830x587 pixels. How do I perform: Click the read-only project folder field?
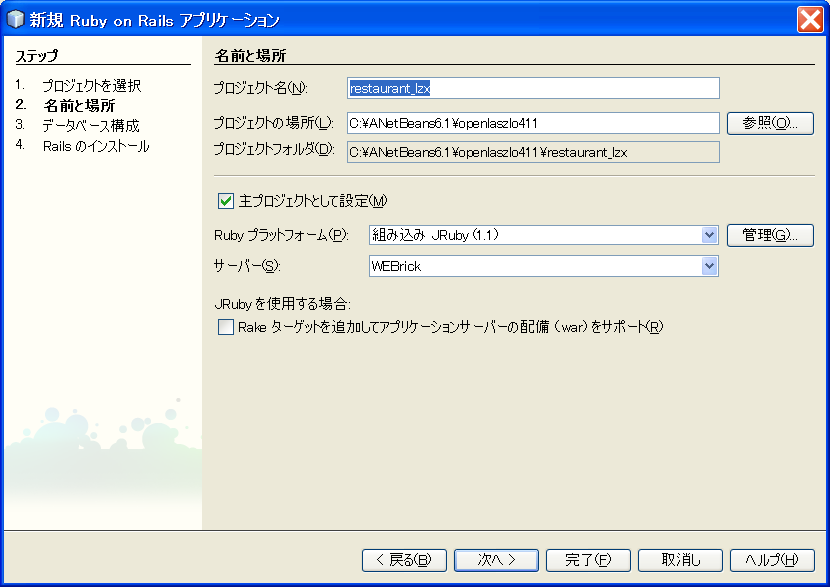click(x=533, y=152)
